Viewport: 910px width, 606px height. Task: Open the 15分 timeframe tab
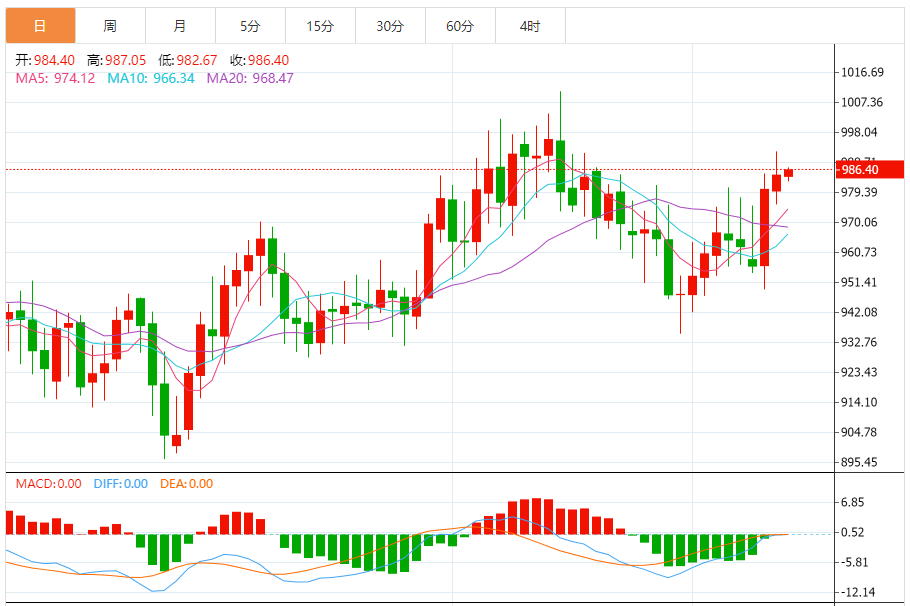pyautogui.click(x=320, y=26)
